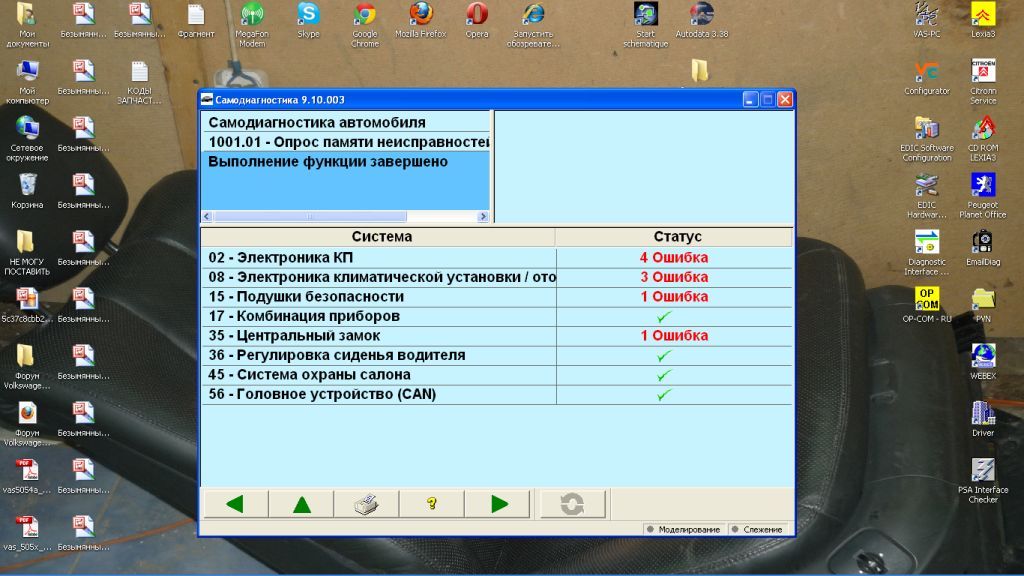Open help with the question mark button
This screenshot has width=1024, height=576.
(x=432, y=504)
